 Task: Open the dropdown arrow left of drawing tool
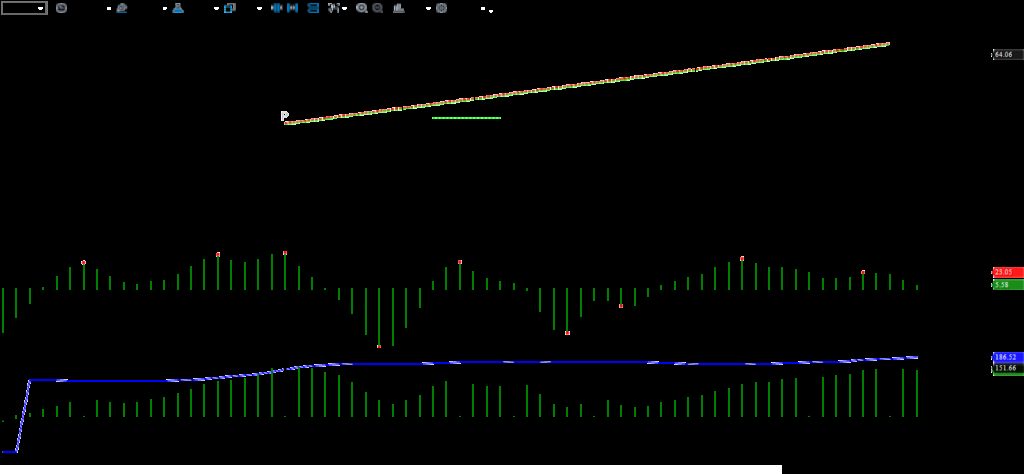(x=109, y=9)
